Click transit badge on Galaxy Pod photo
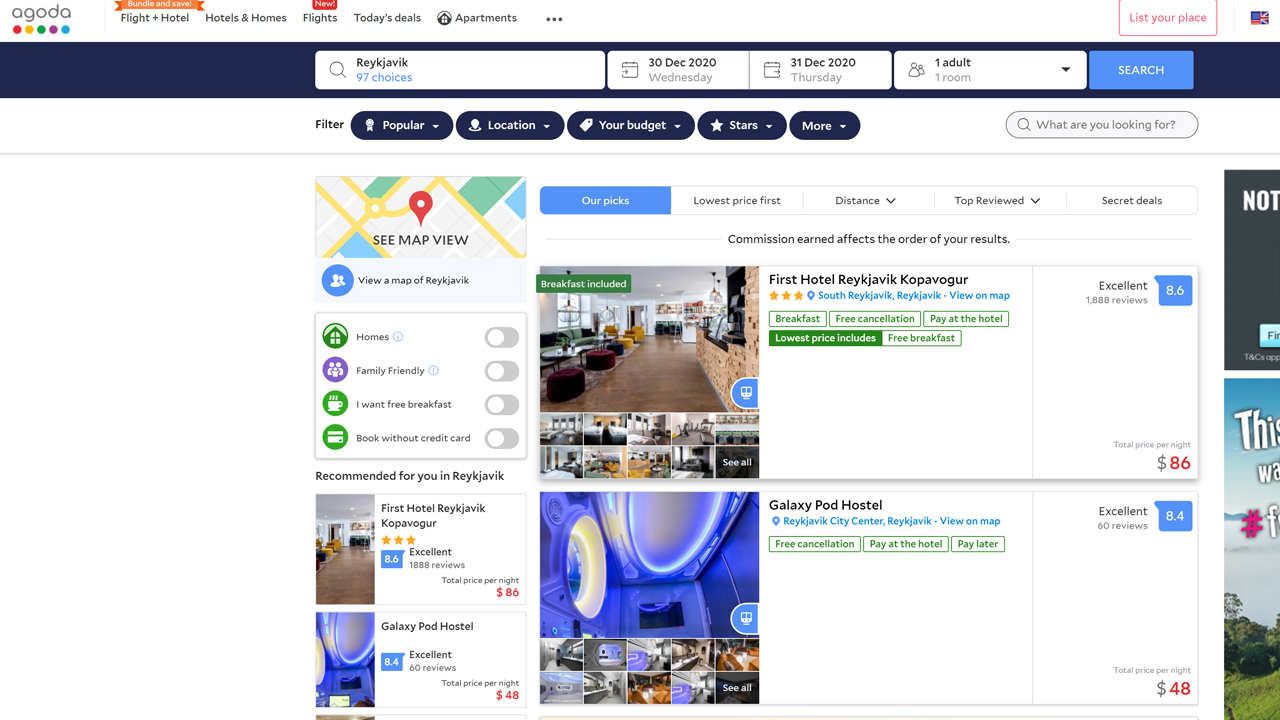Viewport: 1280px width, 720px height. [745, 619]
